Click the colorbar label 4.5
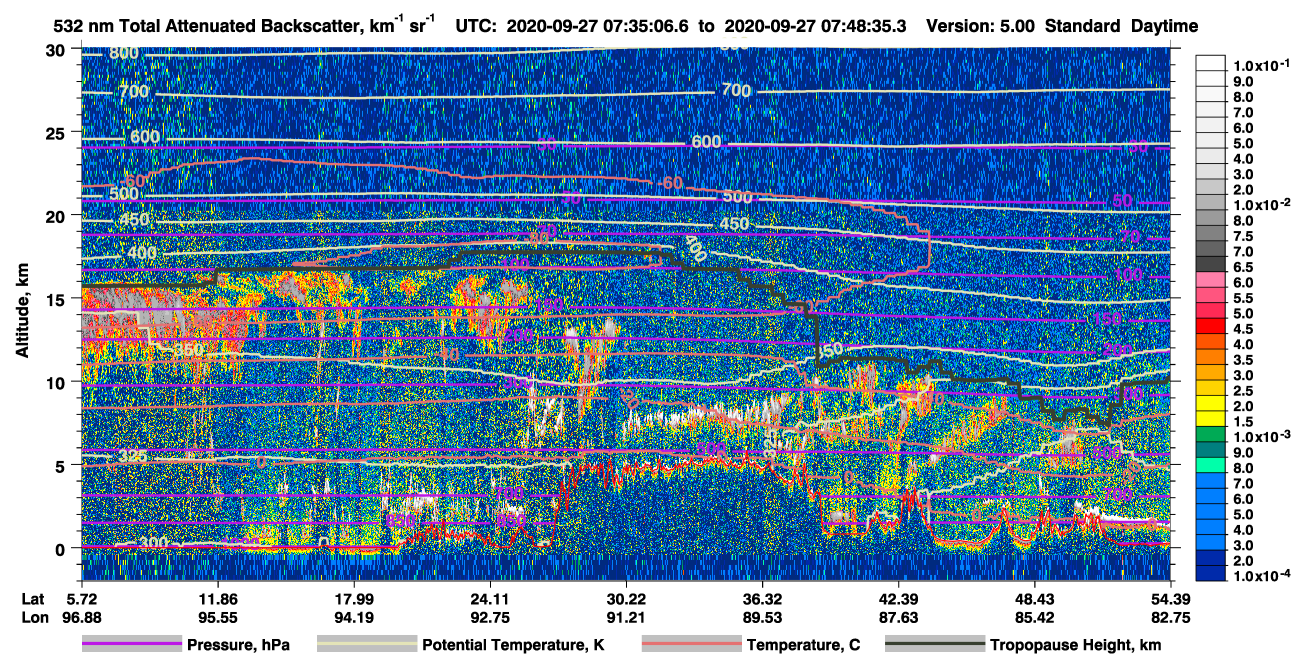The image size is (1300, 667). 1245,328
